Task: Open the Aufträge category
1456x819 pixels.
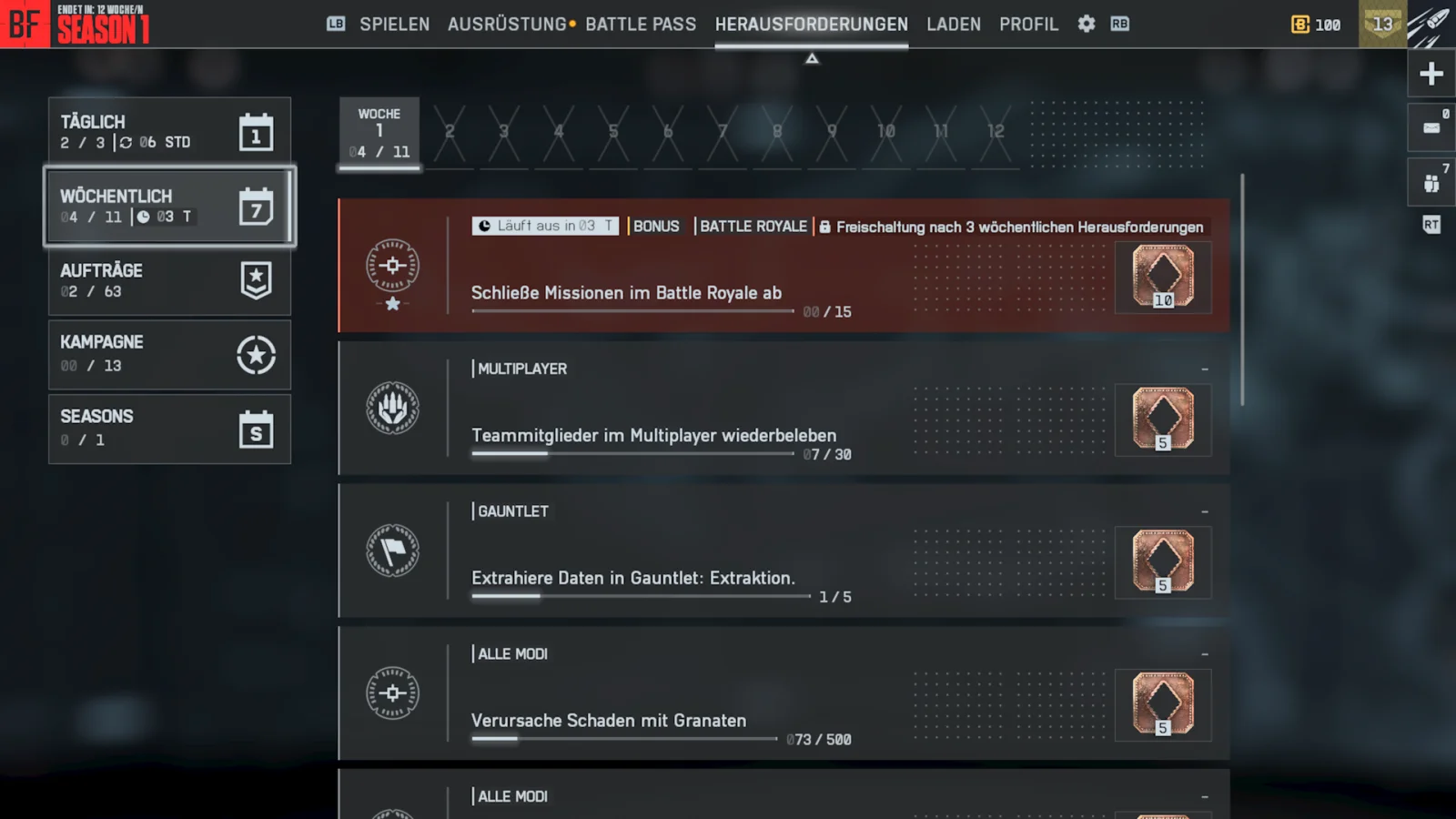Action: pos(169,280)
